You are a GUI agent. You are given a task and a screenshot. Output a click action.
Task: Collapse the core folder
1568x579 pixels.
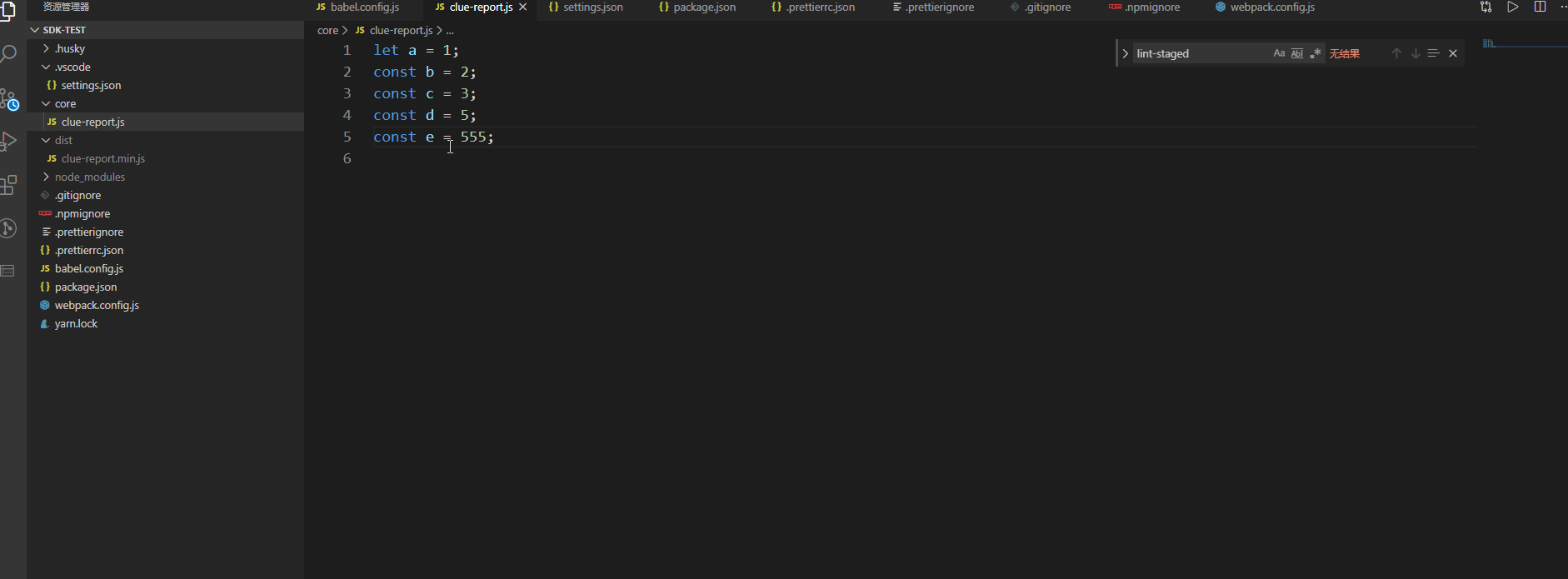point(46,103)
